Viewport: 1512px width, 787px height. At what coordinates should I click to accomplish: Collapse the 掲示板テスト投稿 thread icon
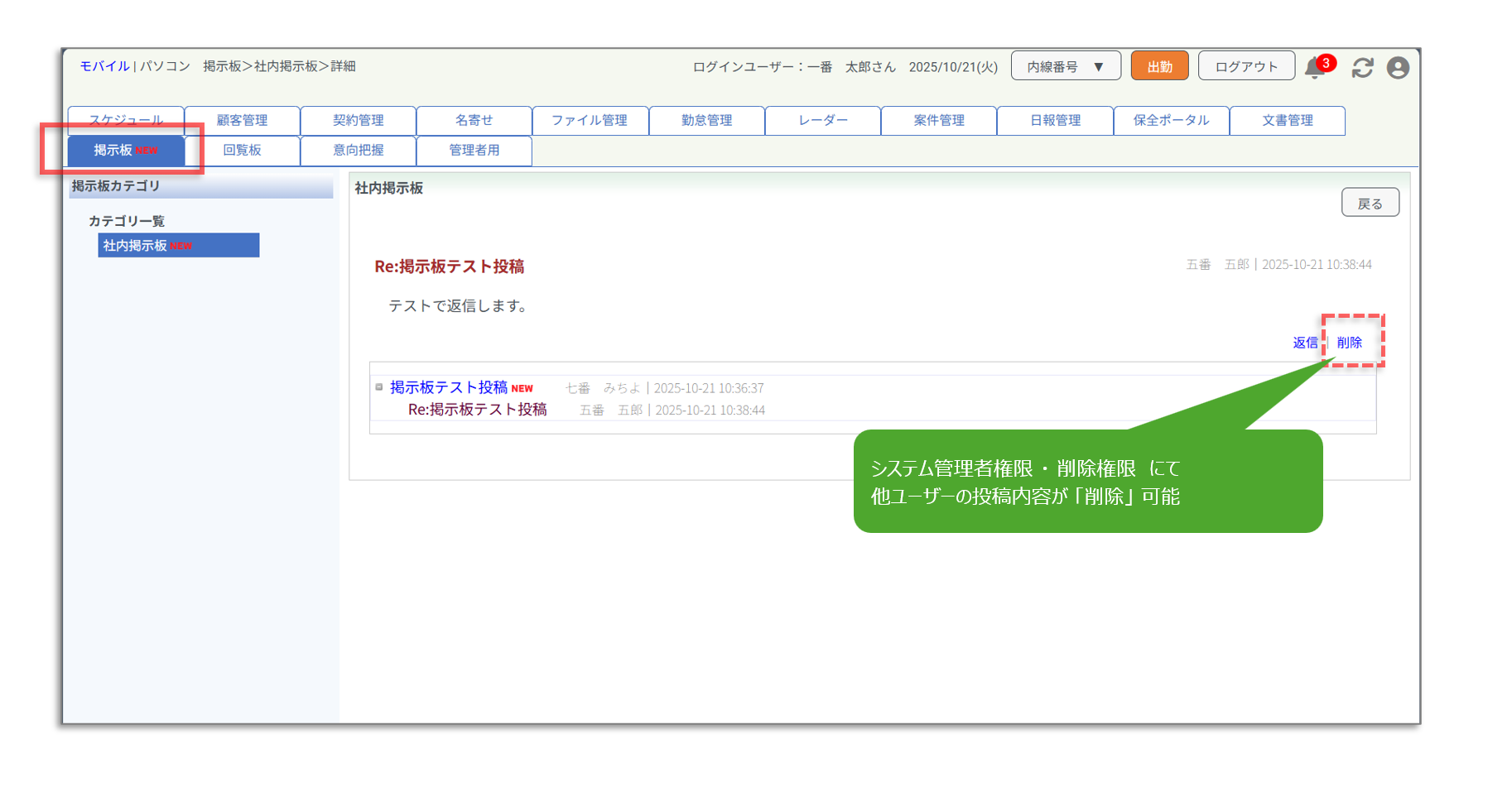pyautogui.click(x=379, y=387)
